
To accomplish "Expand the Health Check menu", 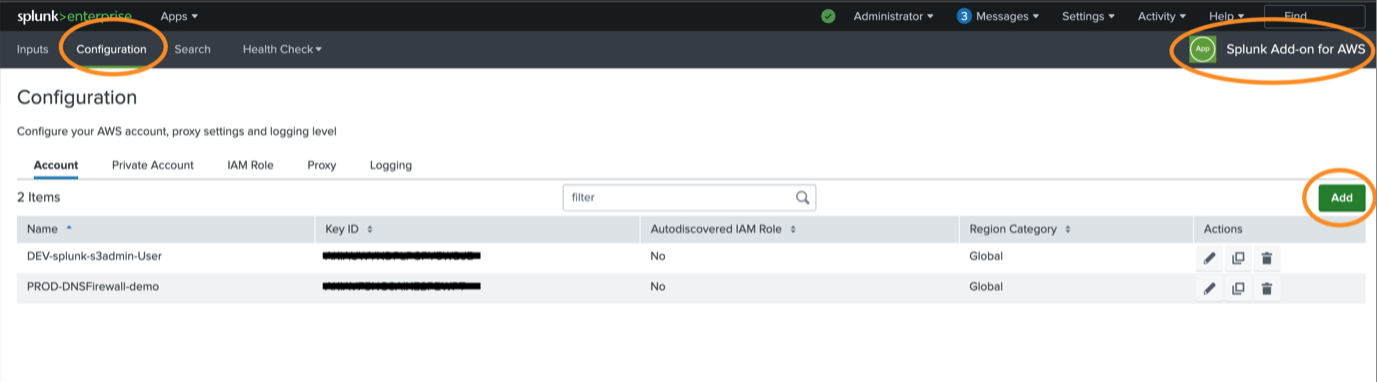I will click(282, 49).
